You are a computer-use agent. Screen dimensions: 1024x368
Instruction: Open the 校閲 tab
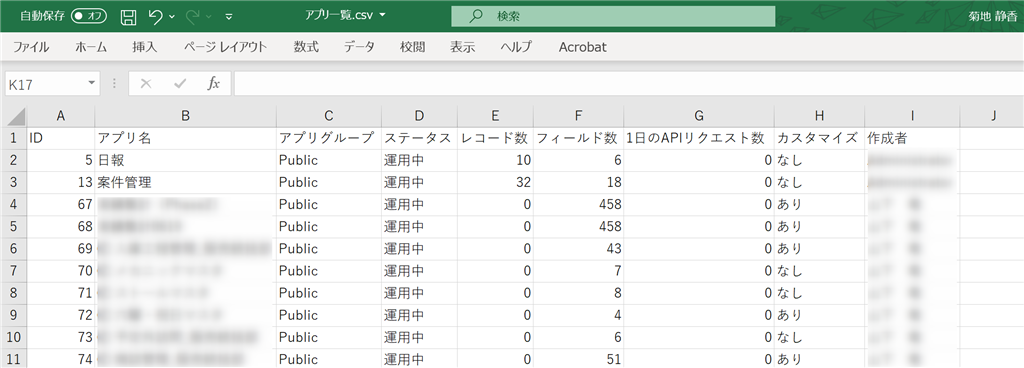click(412, 47)
